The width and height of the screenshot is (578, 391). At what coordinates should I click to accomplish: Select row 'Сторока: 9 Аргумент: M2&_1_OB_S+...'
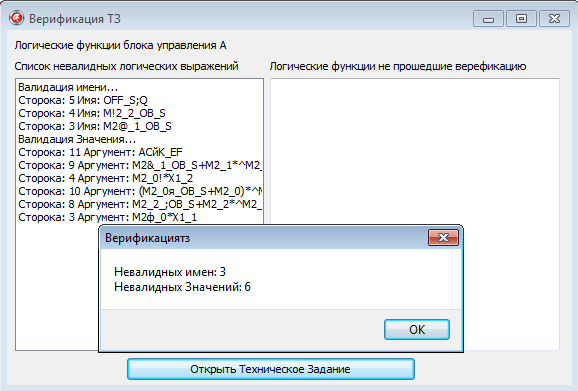point(139,165)
